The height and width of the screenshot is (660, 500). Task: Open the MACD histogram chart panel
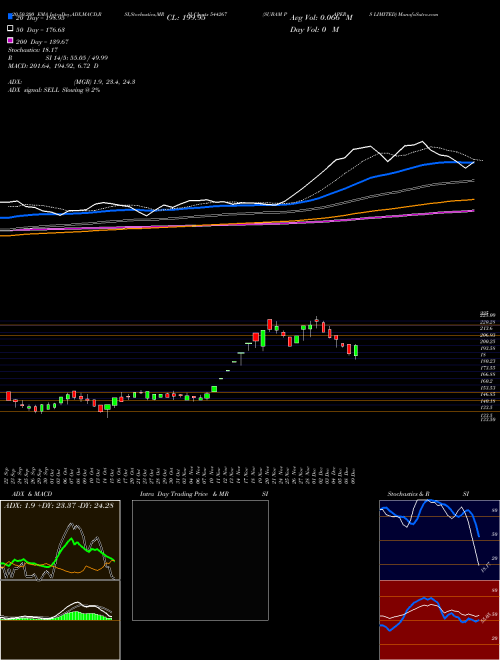pos(60,620)
